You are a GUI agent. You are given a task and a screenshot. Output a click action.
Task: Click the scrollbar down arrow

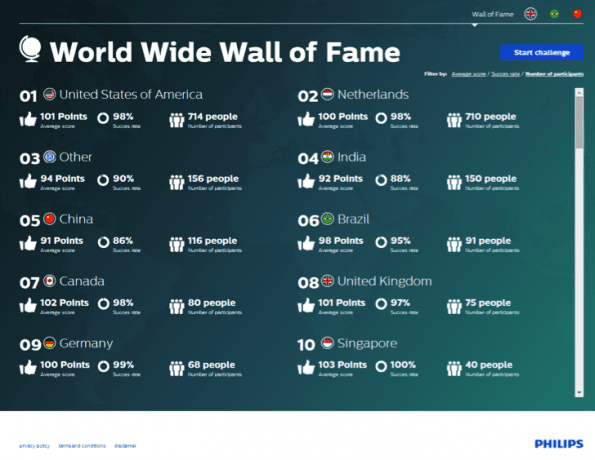(x=579, y=393)
